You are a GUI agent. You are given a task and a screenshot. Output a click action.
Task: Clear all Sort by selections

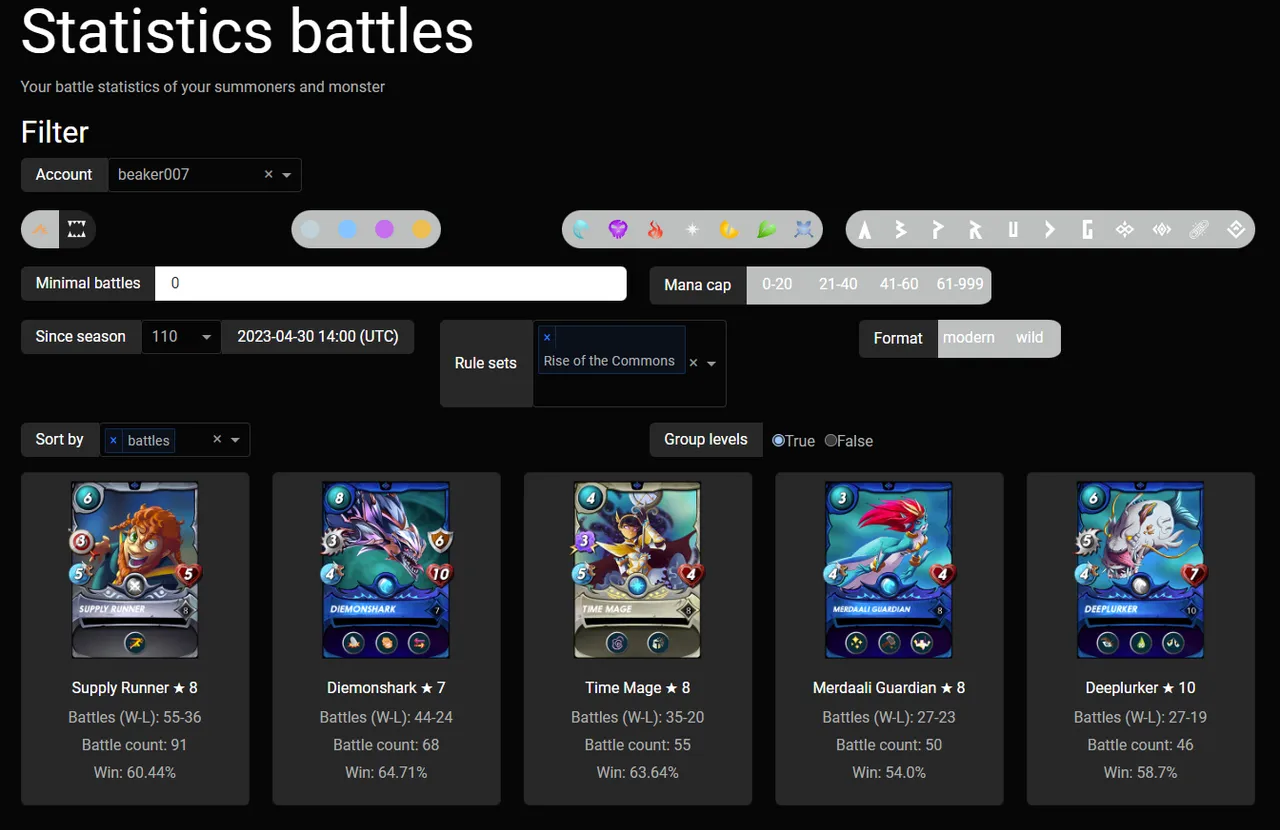(x=217, y=440)
